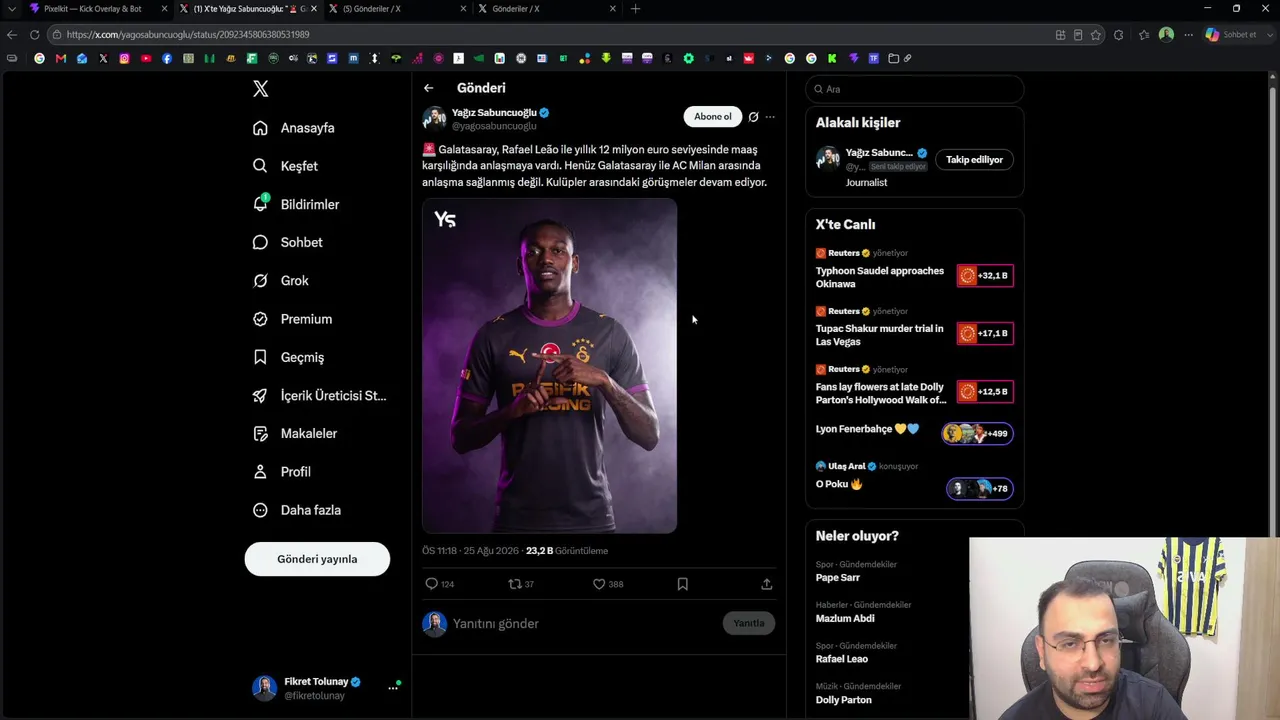Reload the page
This screenshot has width=1280, height=720.
(34, 35)
